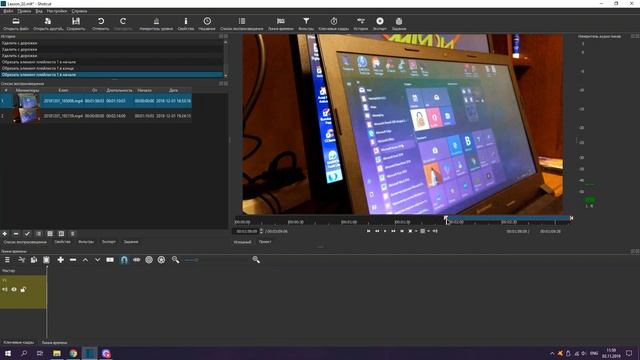Open the Jobs panel from toolbar

pyautogui.click(x=399, y=21)
